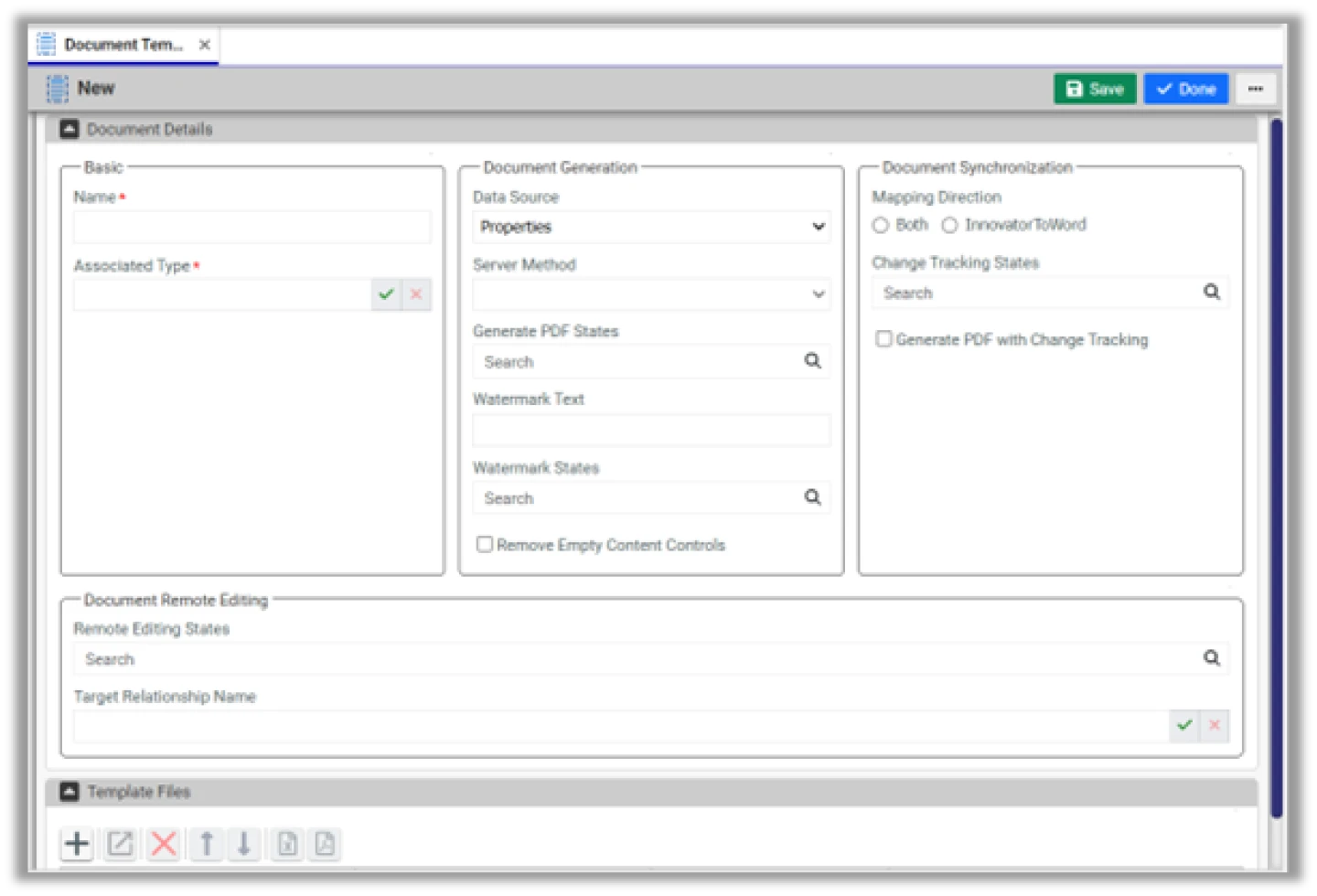Open the Data Source dropdown
This screenshot has width=1317, height=896.
coord(651,227)
